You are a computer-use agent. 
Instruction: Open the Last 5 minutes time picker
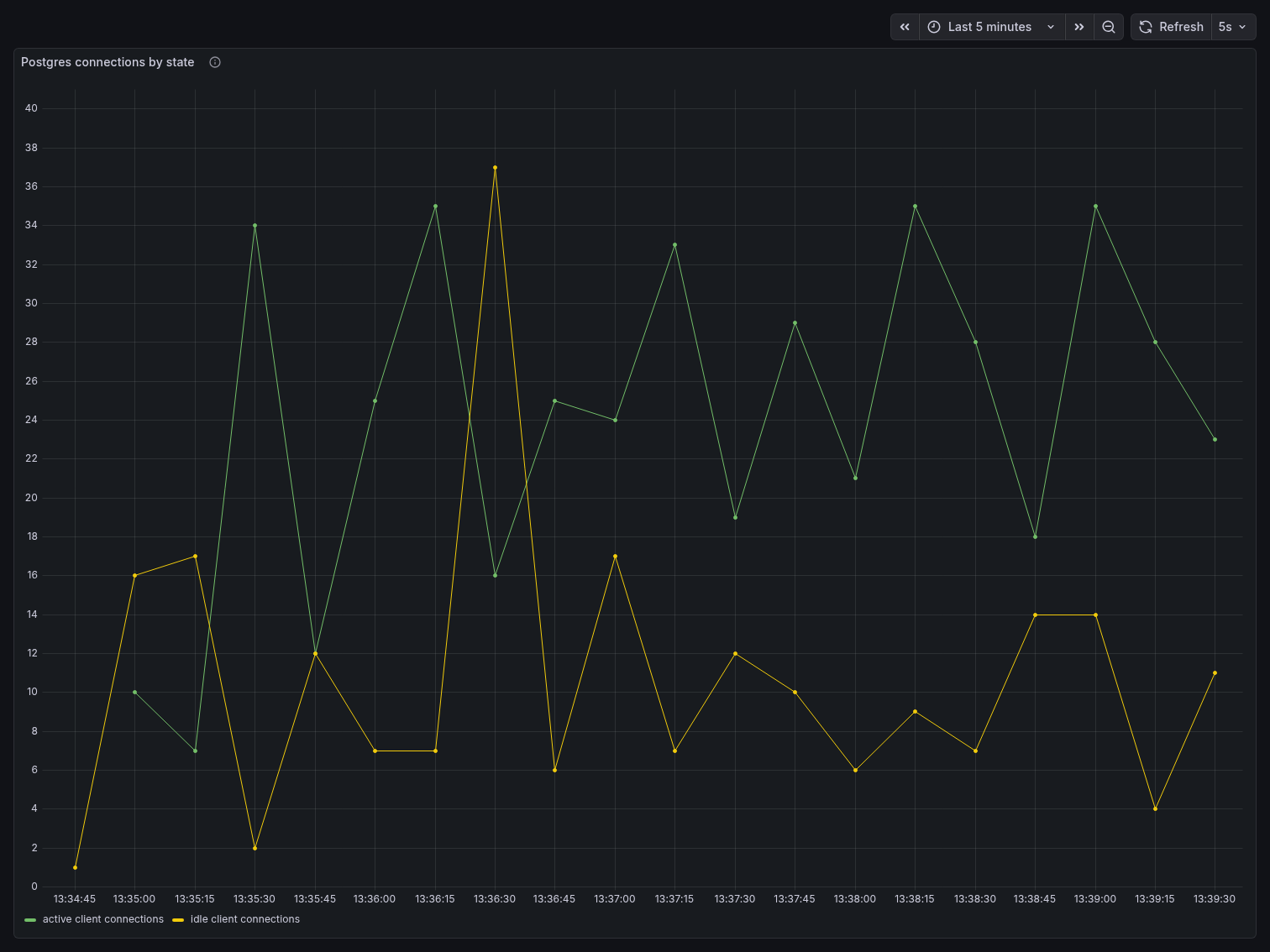point(989,27)
